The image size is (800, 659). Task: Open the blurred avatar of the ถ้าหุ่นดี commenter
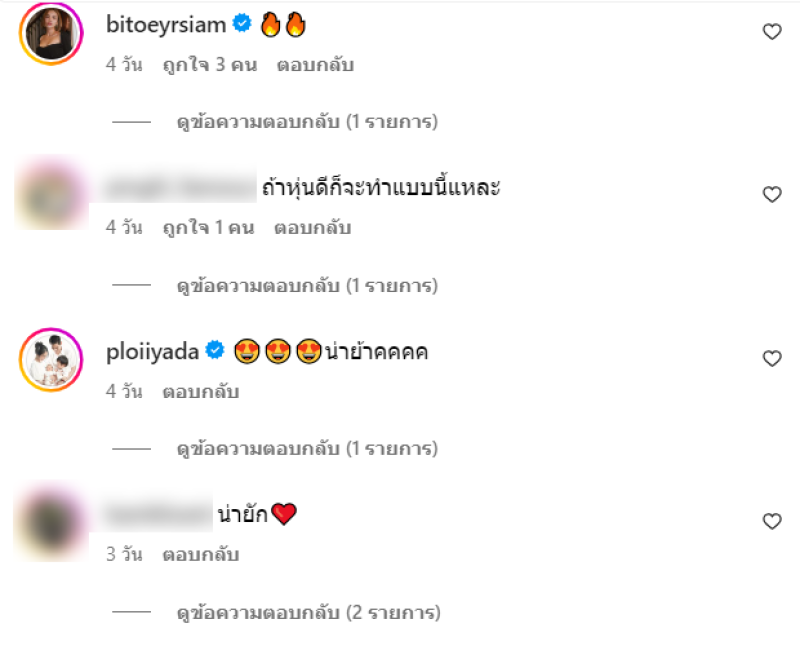[51, 194]
